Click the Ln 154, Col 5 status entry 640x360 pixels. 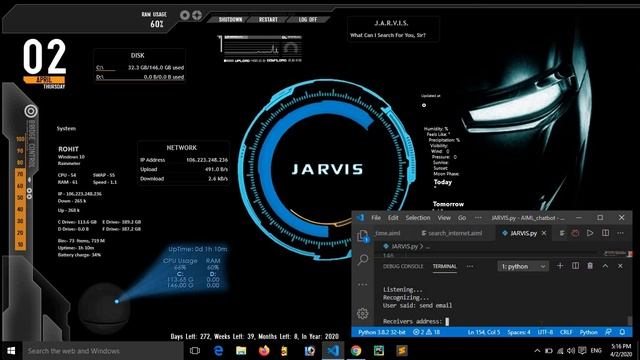tap(484, 332)
